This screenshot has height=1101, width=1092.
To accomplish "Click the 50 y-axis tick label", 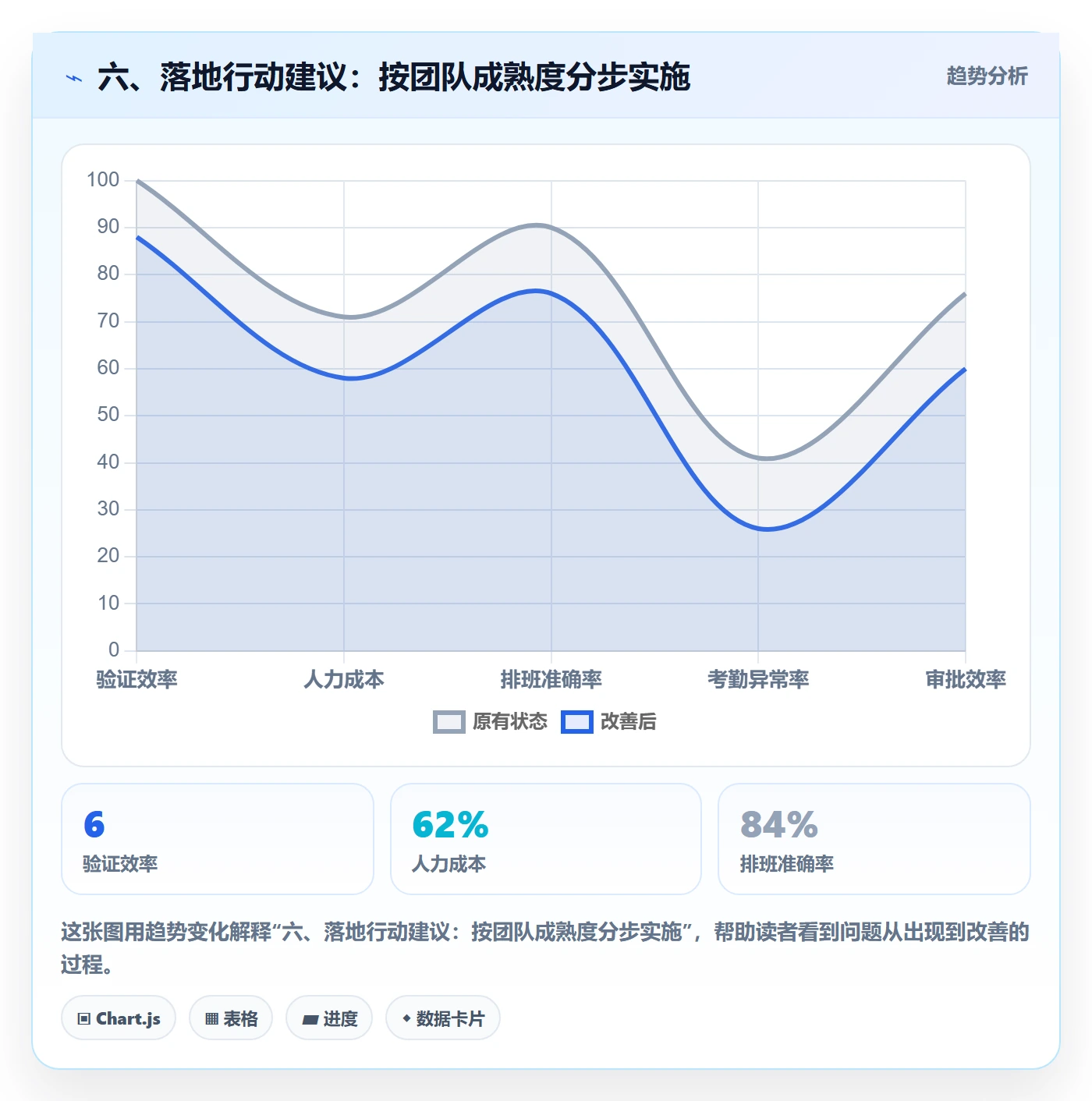I will [108, 415].
